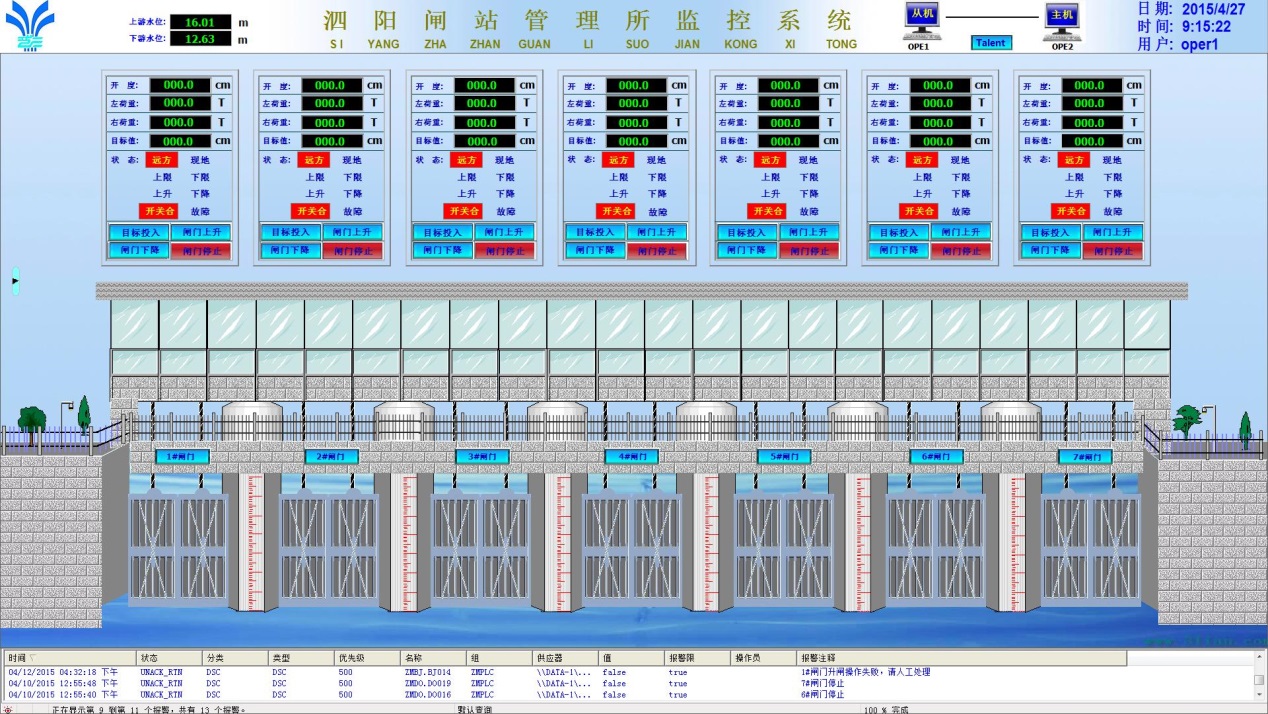Click 闸门上升 in the sixth gate panel

(x=961, y=232)
